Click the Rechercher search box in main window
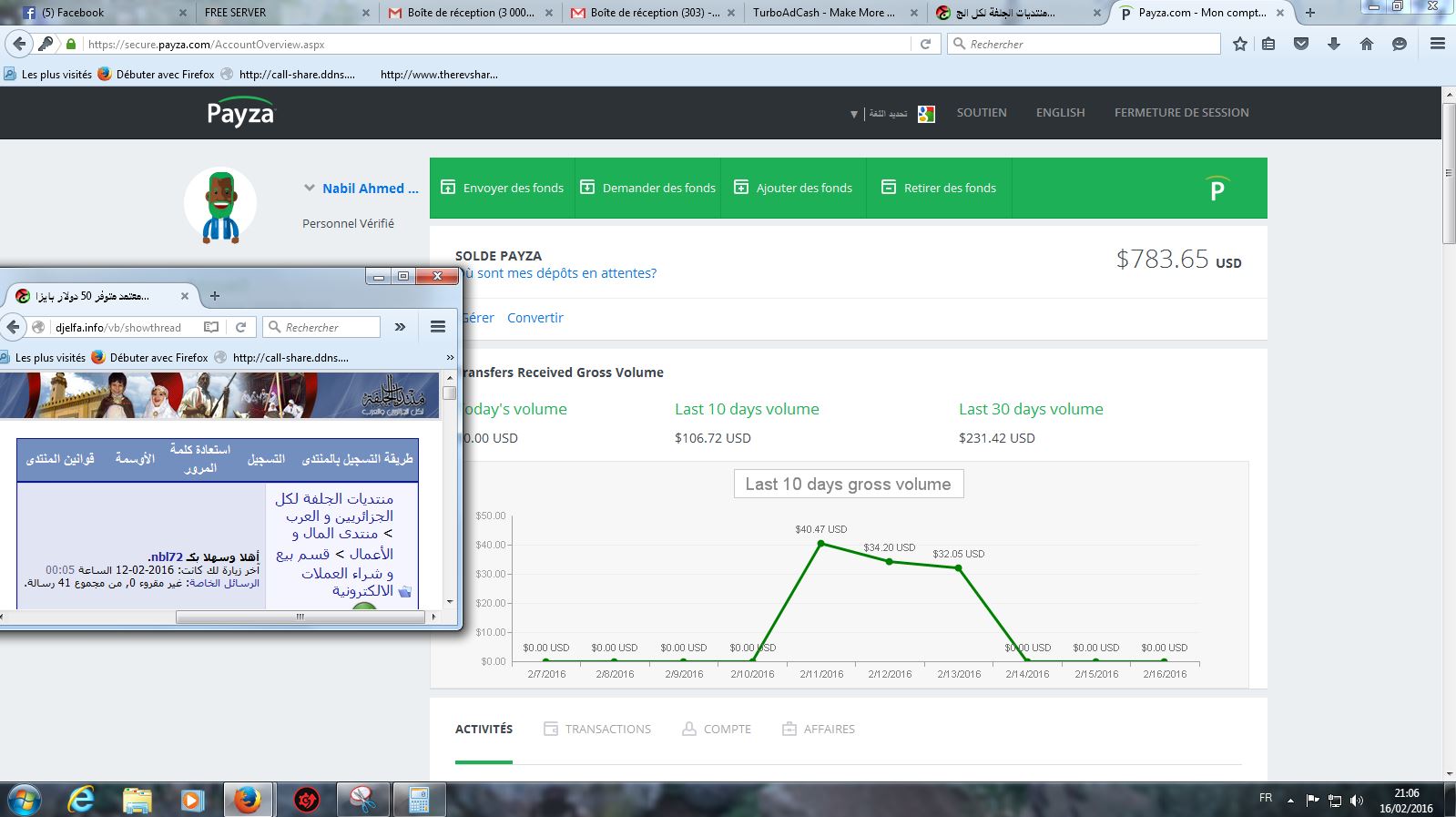This screenshot has width=1456, height=817. tap(1084, 44)
